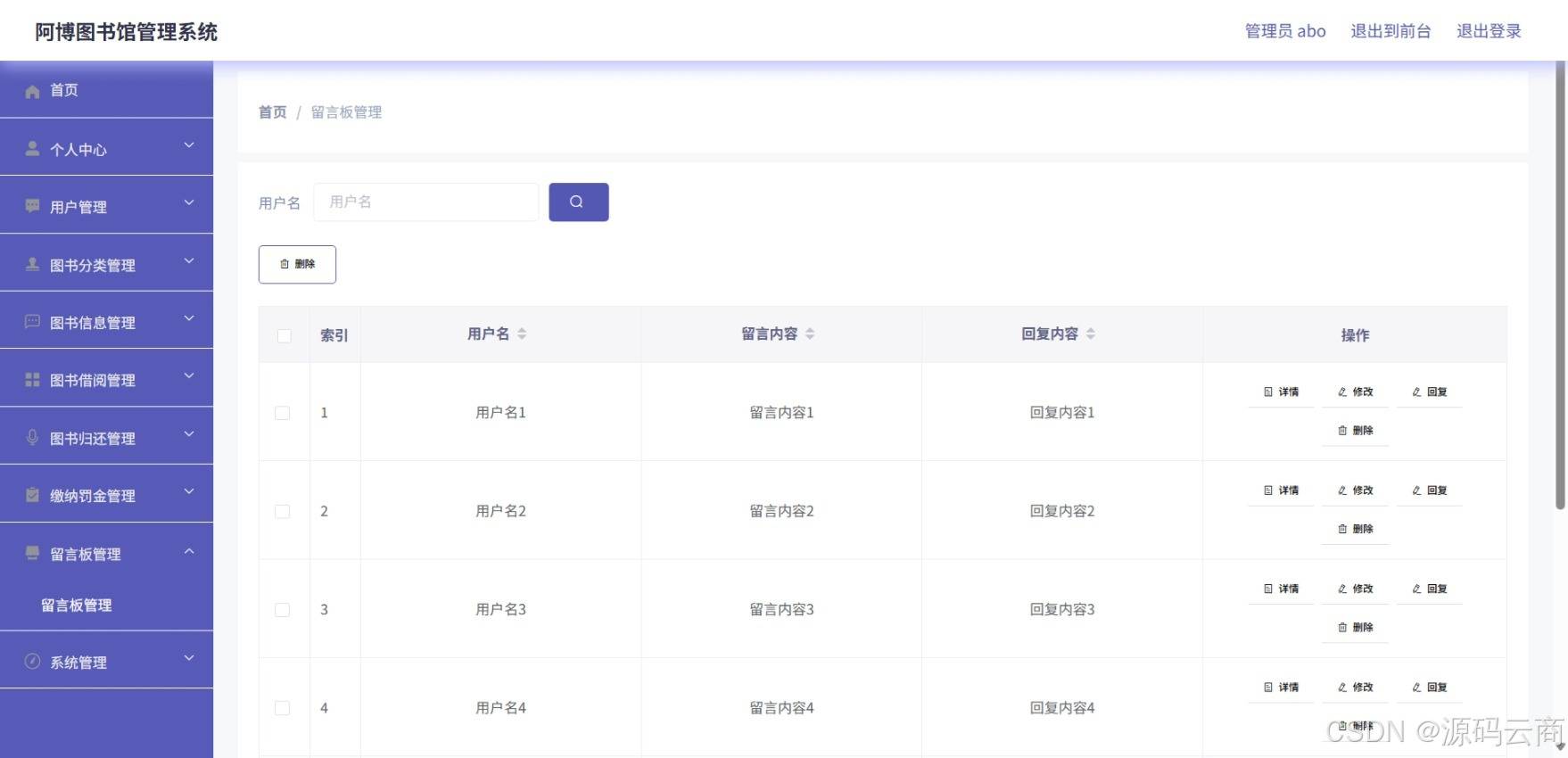Open the 留言板管理 submenu item
Viewport: 1568px width, 758px height.
point(77,606)
